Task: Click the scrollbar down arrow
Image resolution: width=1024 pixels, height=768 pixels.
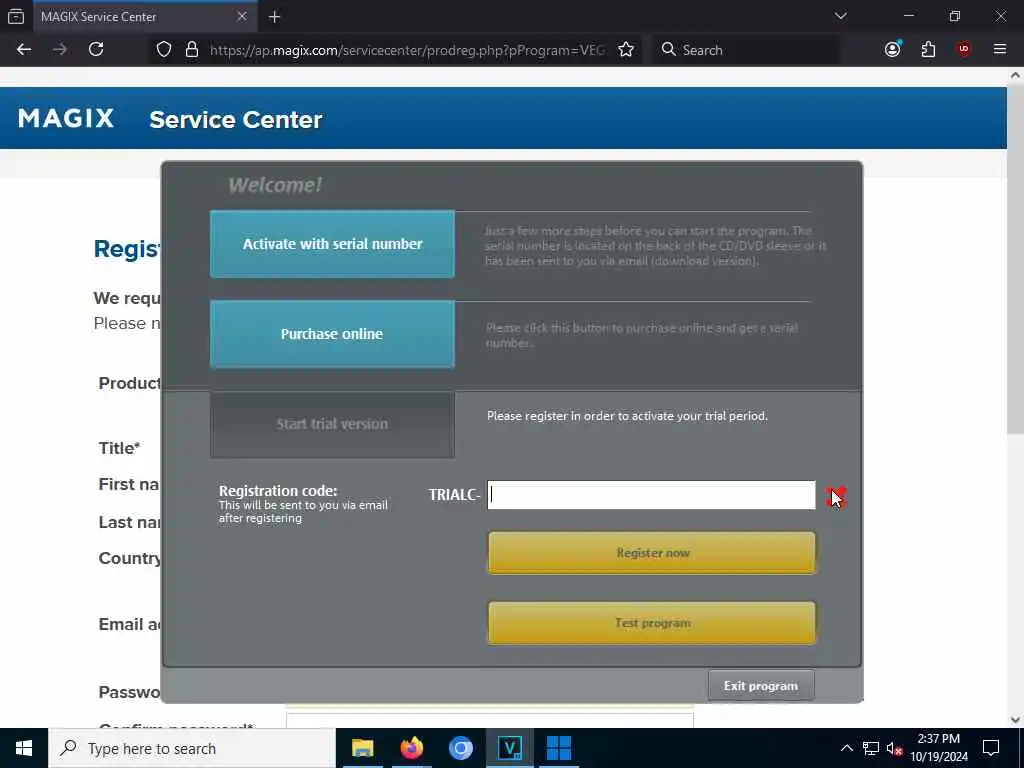Action: (1015, 720)
